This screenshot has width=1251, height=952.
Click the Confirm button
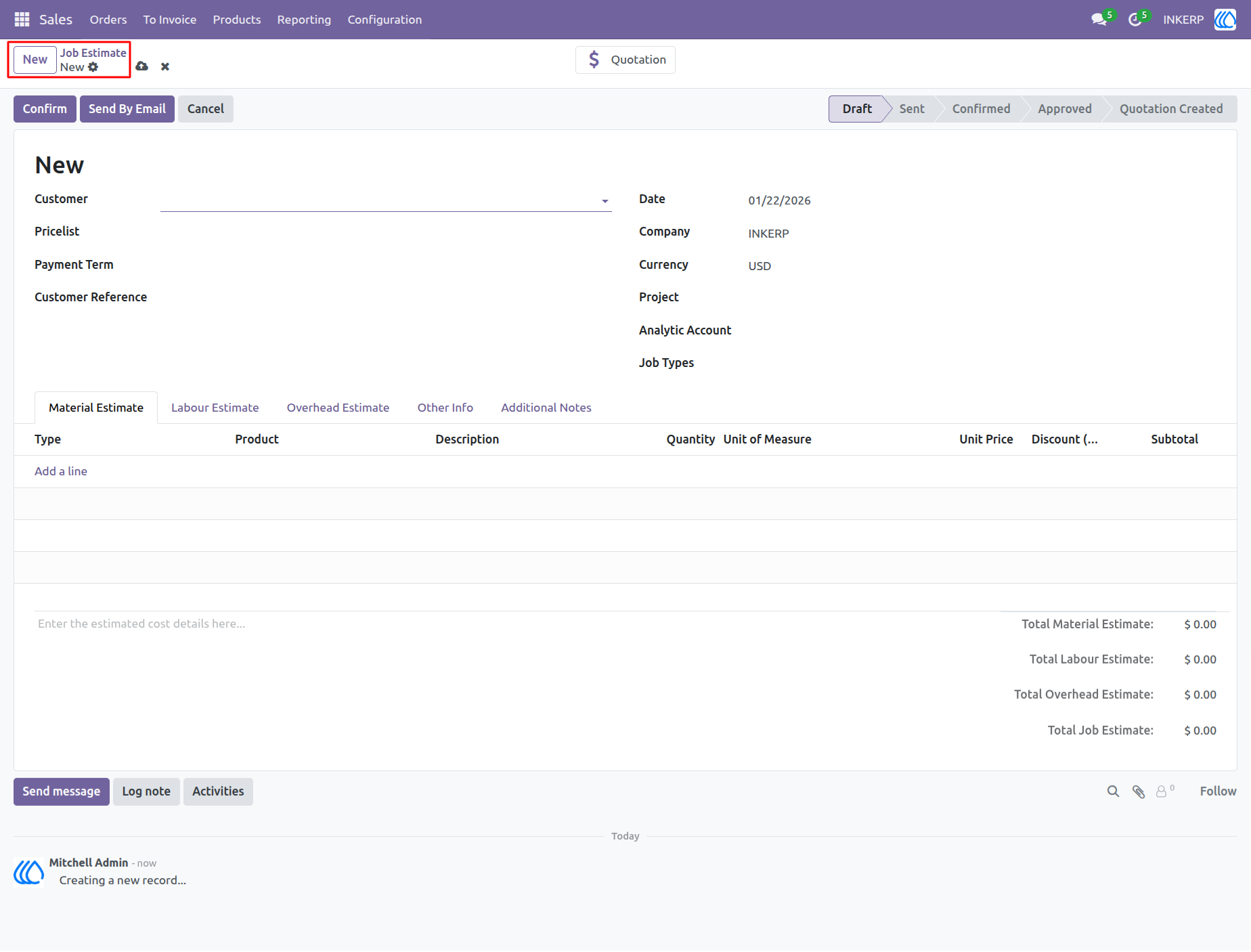[x=45, y=109]
